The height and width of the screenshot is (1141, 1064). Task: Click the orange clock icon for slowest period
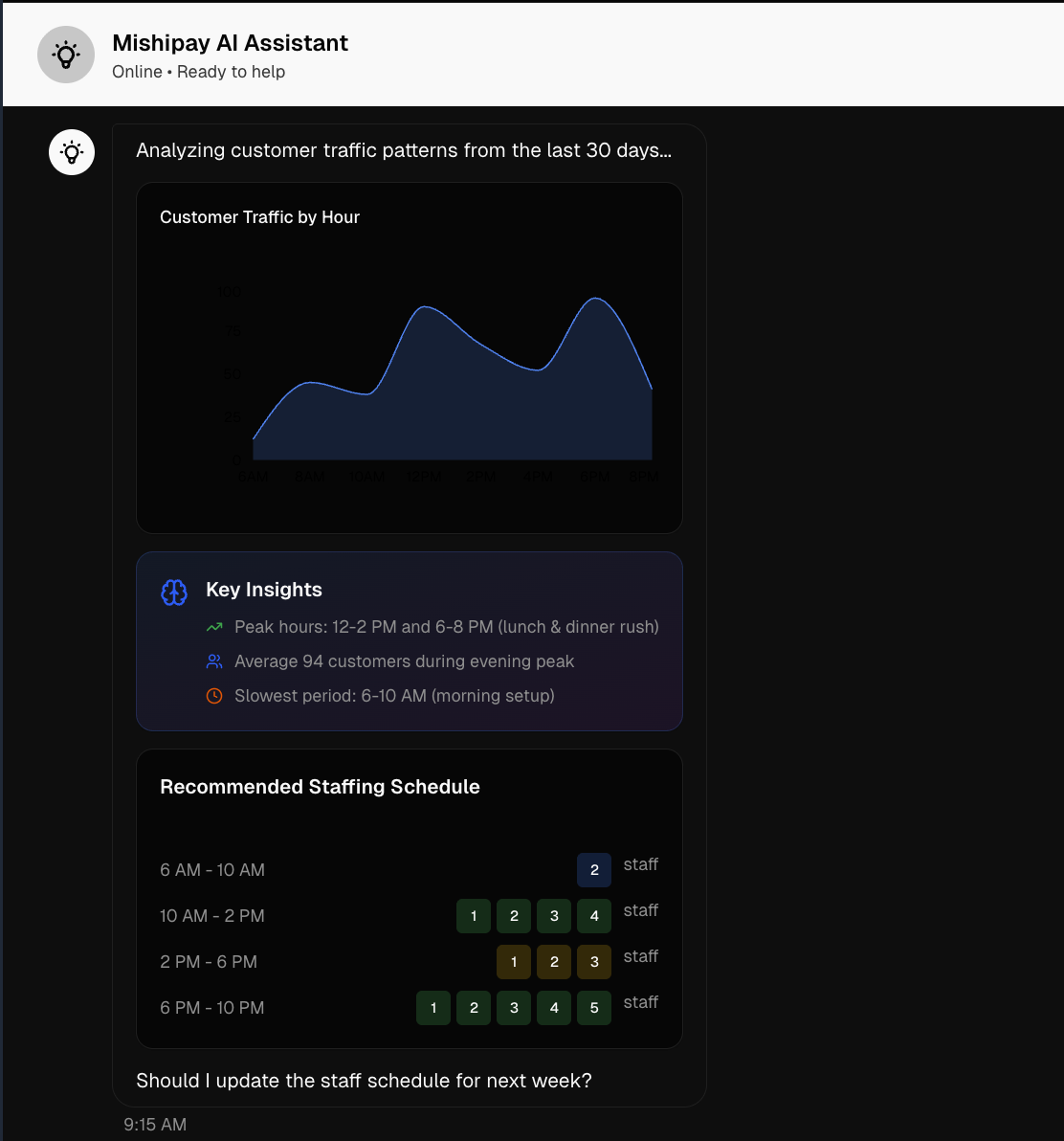(213, 696)
